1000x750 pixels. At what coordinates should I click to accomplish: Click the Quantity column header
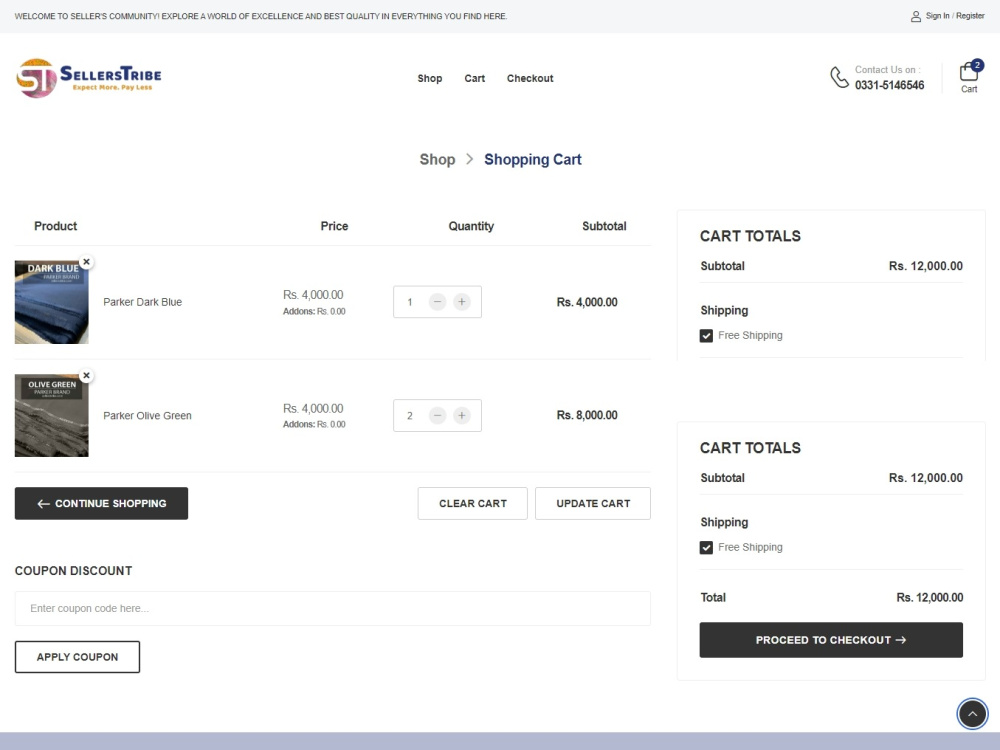pyautogui.click(x=471, y=226)
